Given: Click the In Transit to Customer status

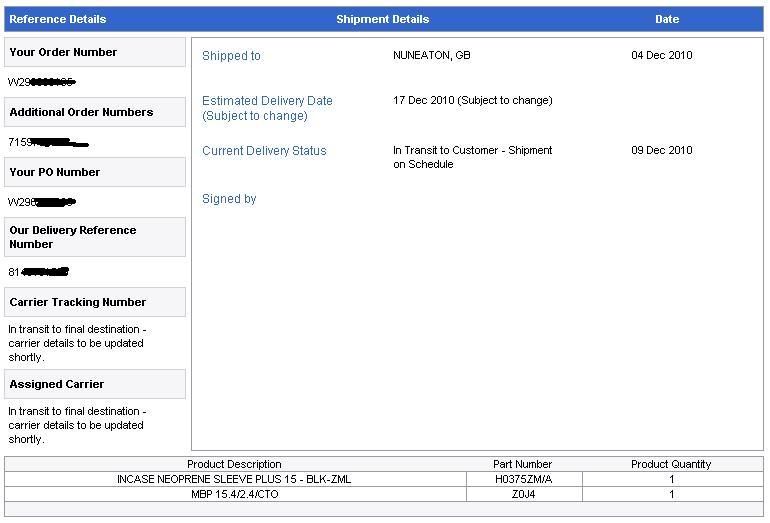Looking at the screenshot, I should click(x=472, y=157).
